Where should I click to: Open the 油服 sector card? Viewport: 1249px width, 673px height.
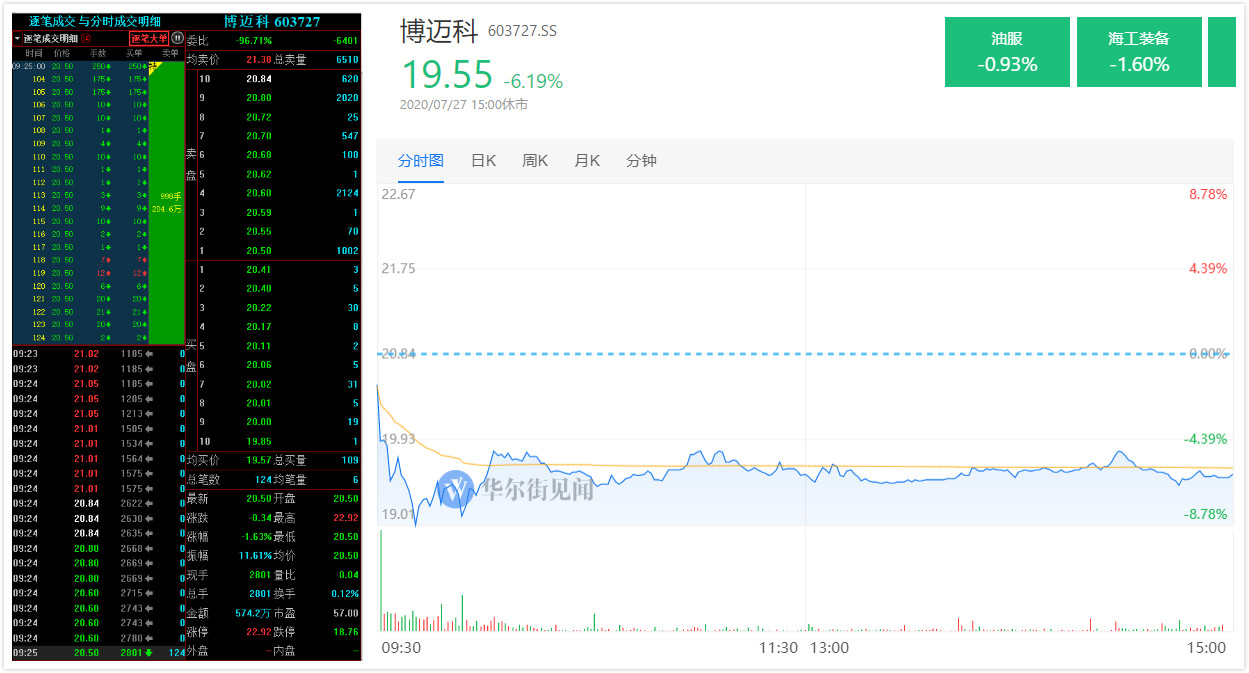click(1007, 52)
